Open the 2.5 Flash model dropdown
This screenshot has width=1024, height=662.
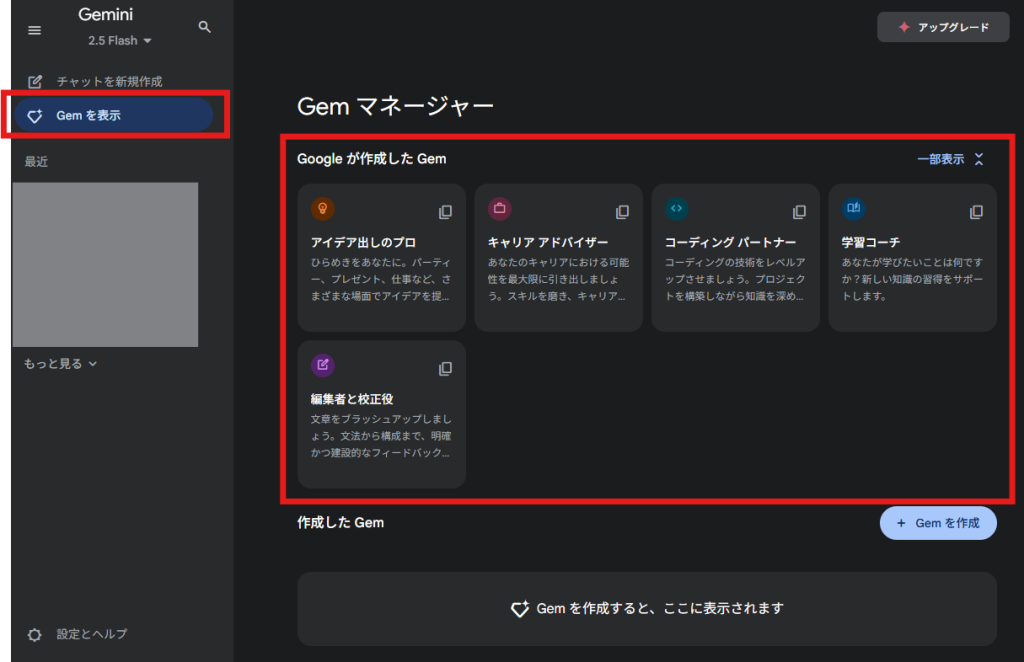(120, 40)
